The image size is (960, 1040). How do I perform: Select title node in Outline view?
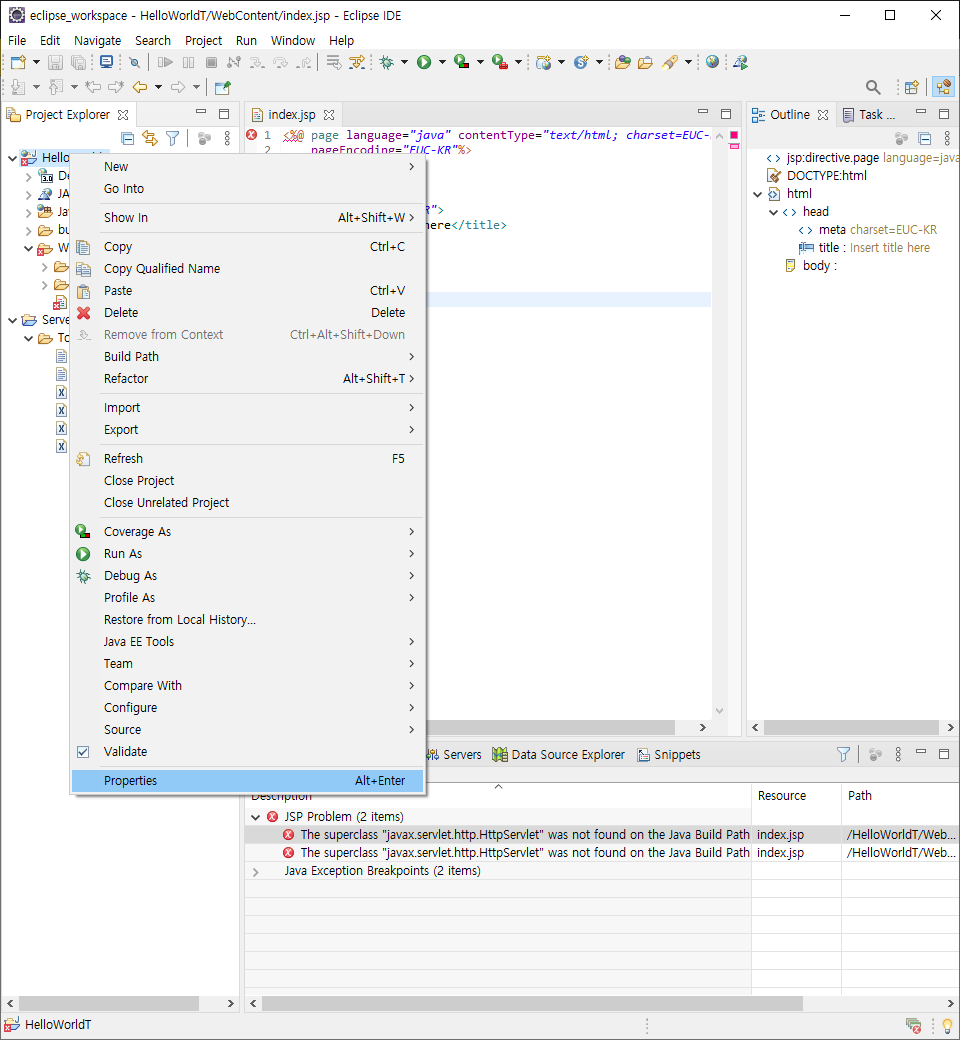tap(864, 248)
